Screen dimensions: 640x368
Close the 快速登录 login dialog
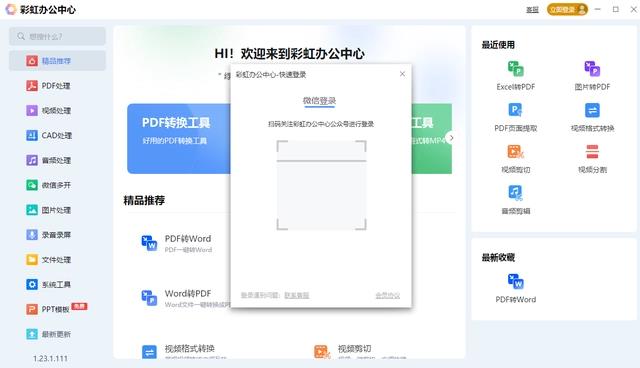click(402, 74)
